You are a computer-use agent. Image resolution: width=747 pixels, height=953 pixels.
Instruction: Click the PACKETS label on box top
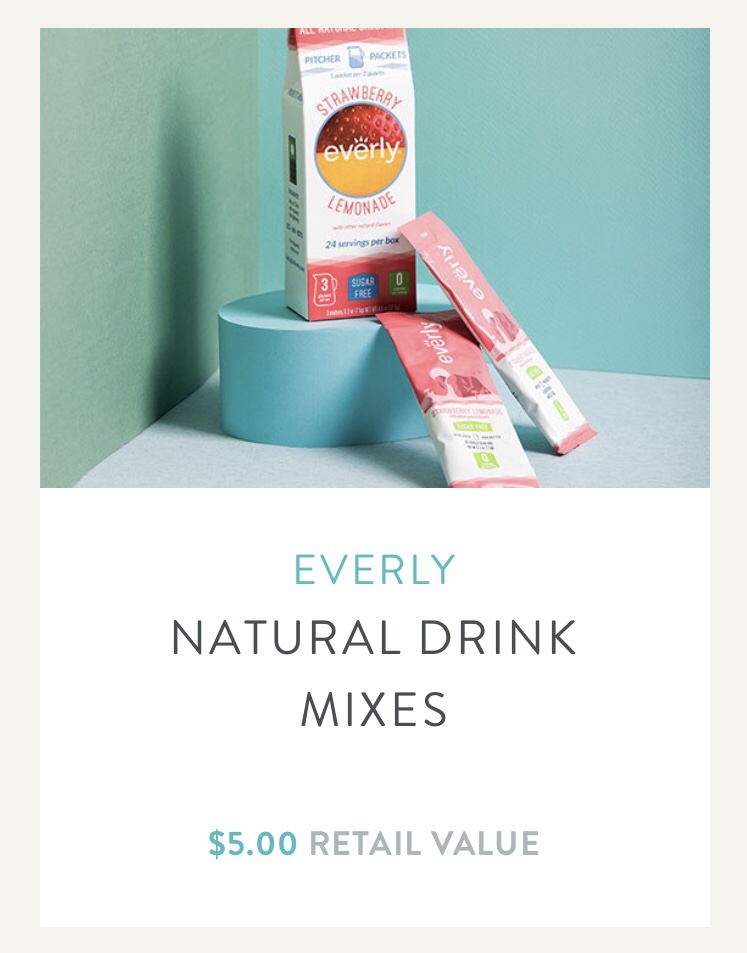(388, 55)
